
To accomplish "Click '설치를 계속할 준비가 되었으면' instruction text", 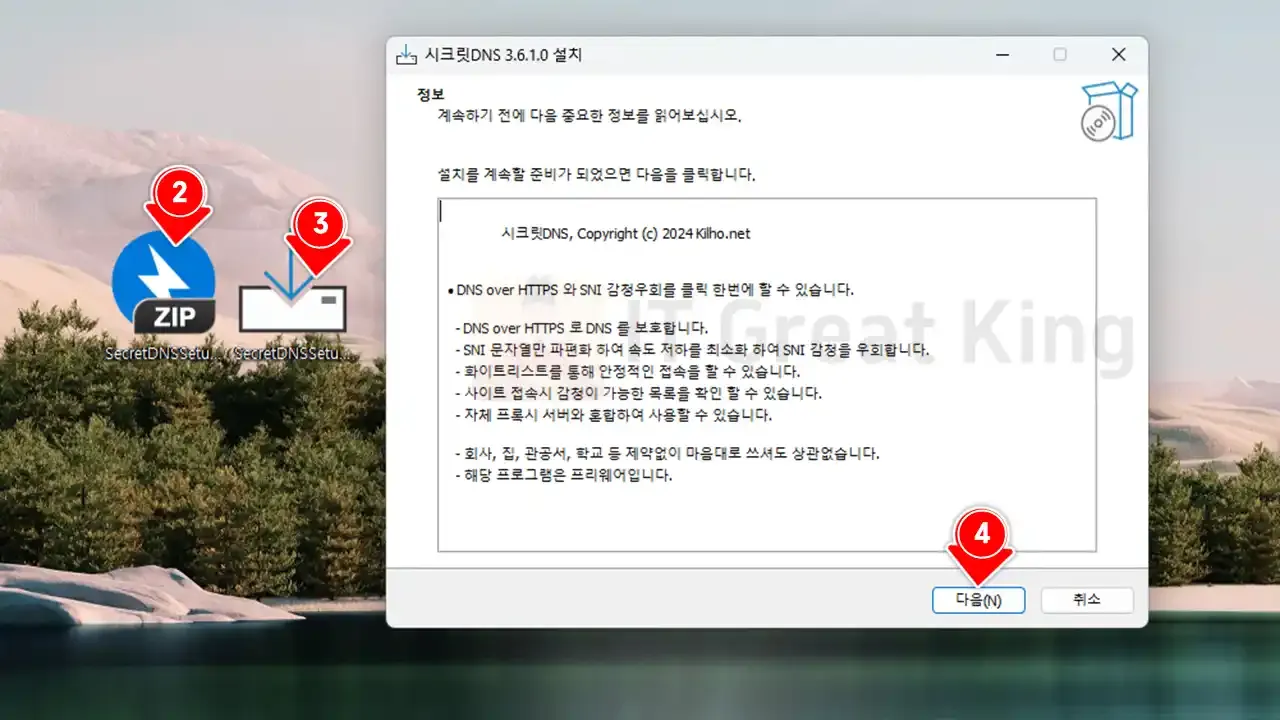I will pyautogui.click(x=596, y=175).
